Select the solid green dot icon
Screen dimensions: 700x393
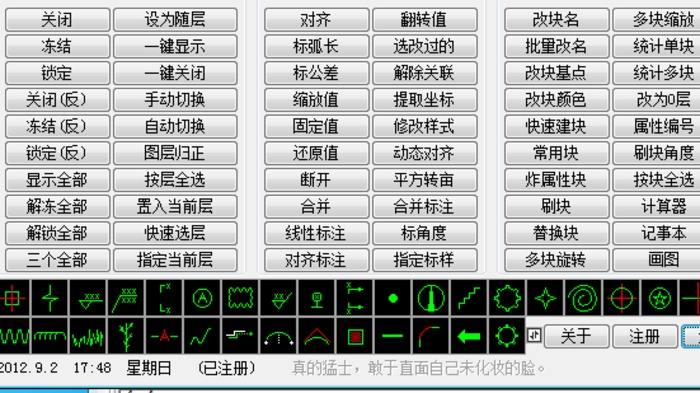click(393, 298)
